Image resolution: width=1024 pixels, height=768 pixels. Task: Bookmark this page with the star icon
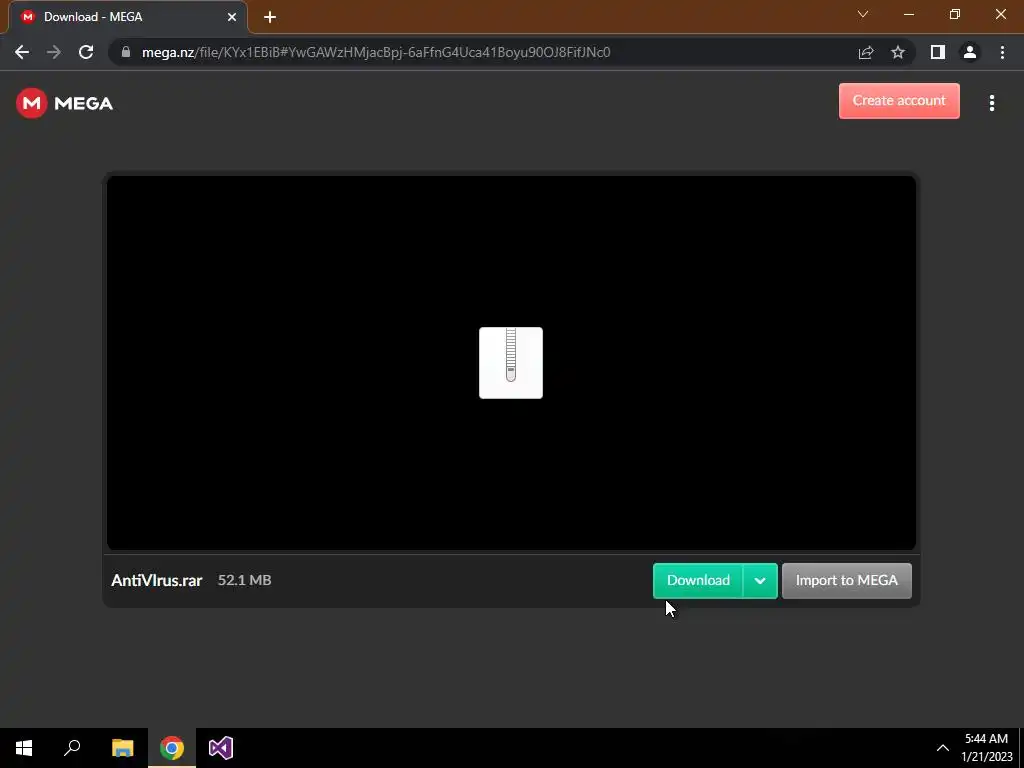(x=898, y=52)
